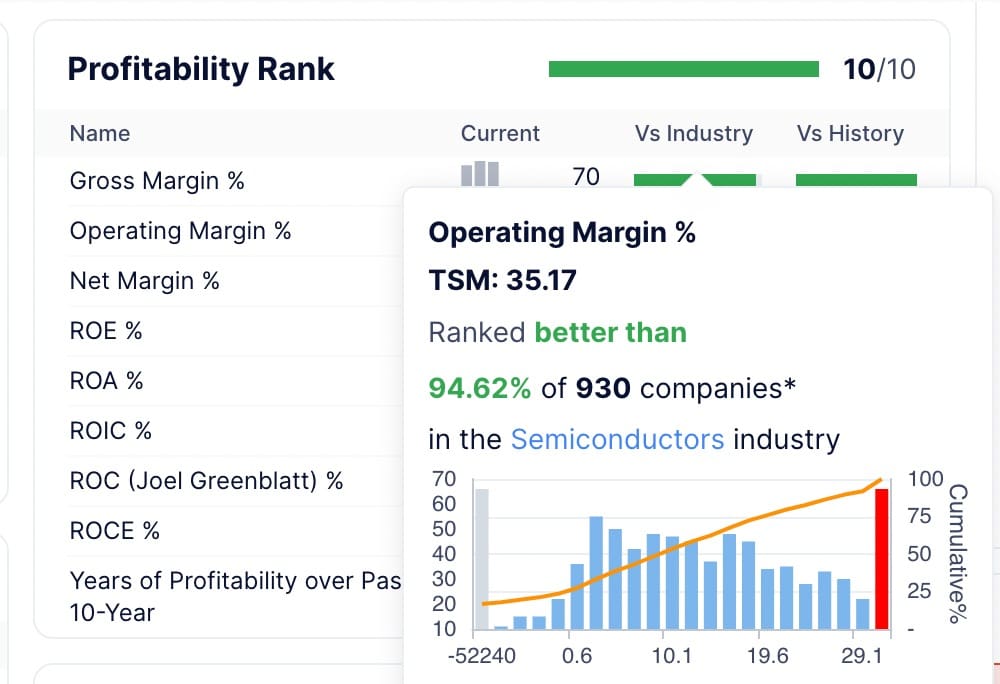Select the Gross Margin % row label

pos(157,180)
